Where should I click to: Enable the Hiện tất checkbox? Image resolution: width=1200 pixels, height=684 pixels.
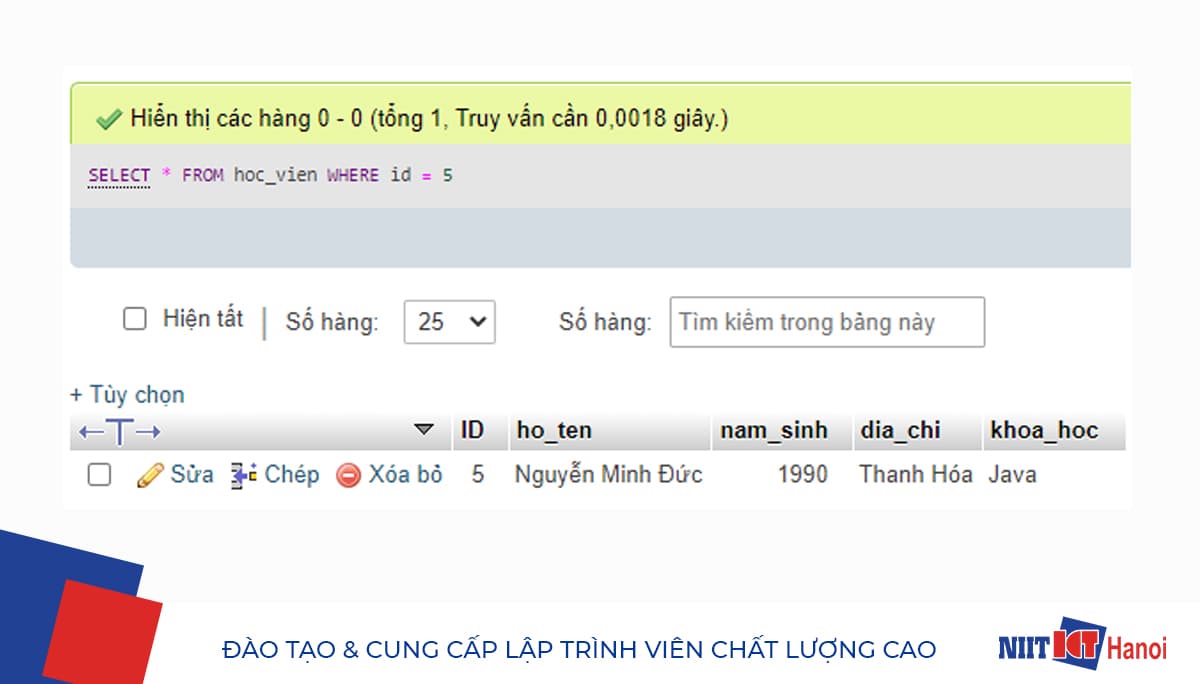[135, 318]
